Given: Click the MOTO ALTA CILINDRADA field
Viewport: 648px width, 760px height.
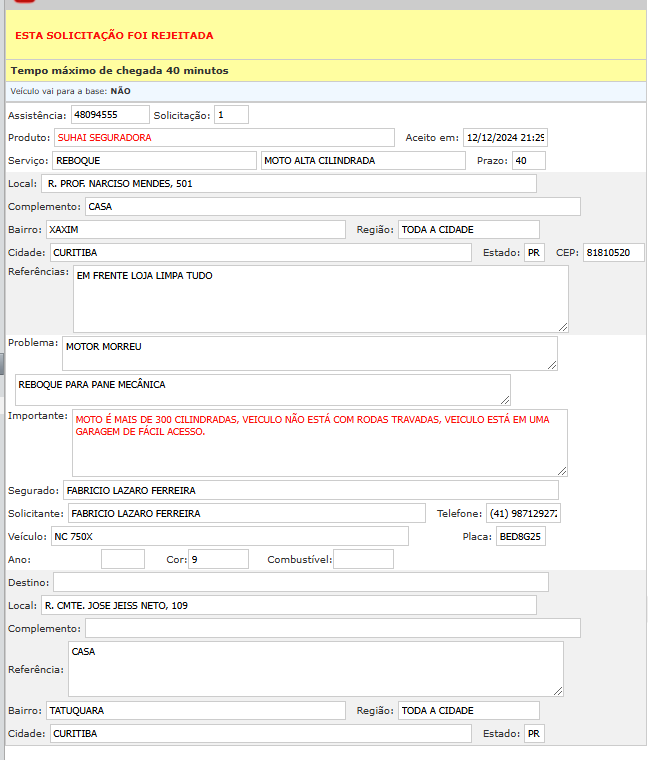Looking at the screenshot, I should [x=362, y=161].
